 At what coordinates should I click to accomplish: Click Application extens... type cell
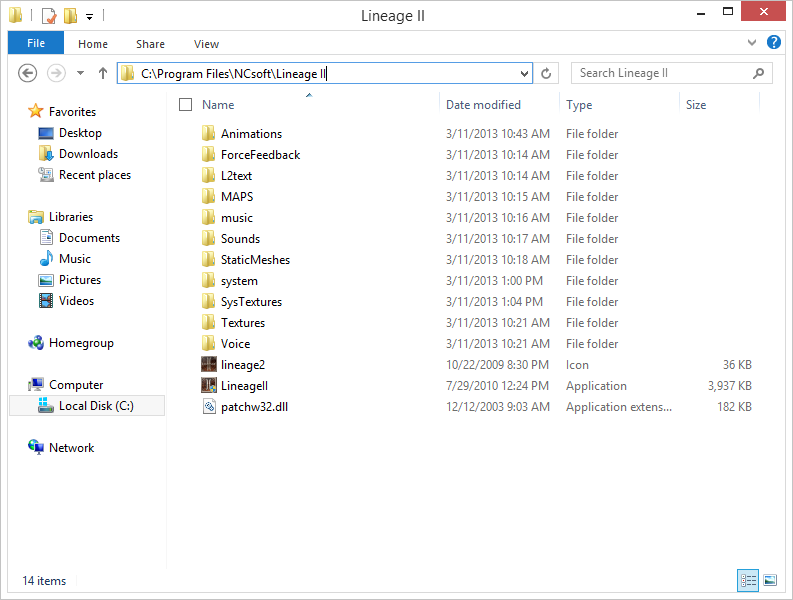619,407
